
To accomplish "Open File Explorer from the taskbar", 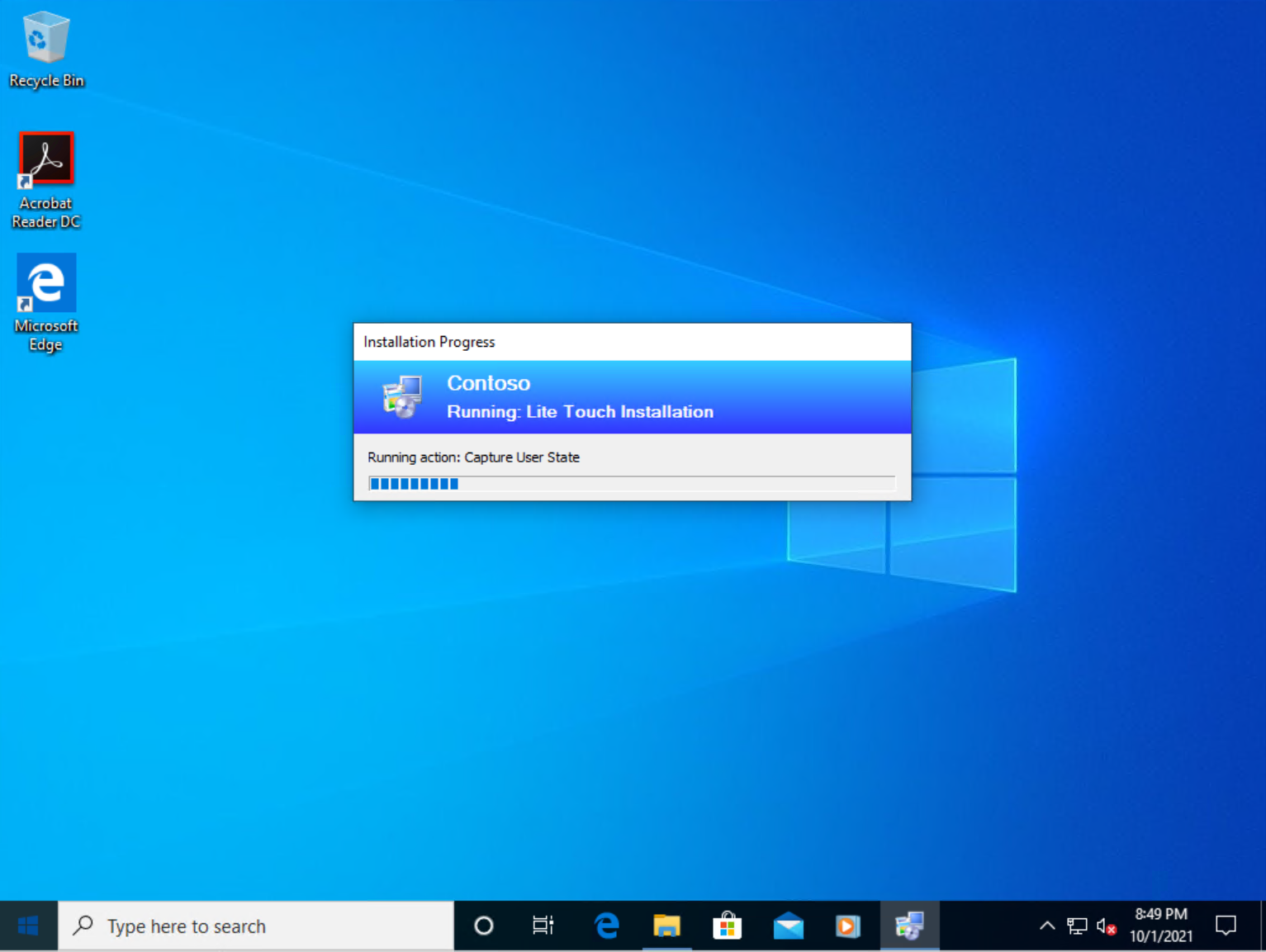I will point(666,926).
